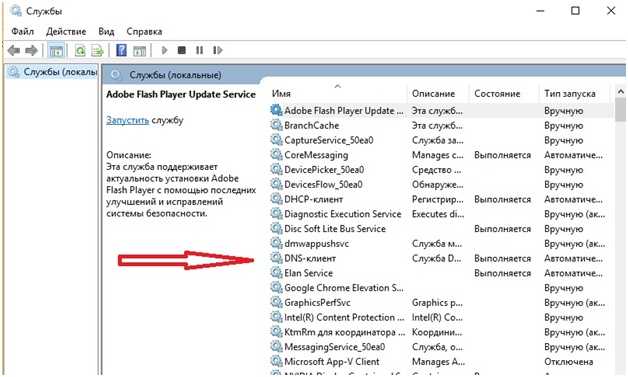Viewport: 628px width, 377px height.
Task: Select the DHCP-клиент service name
Action: 314,199
